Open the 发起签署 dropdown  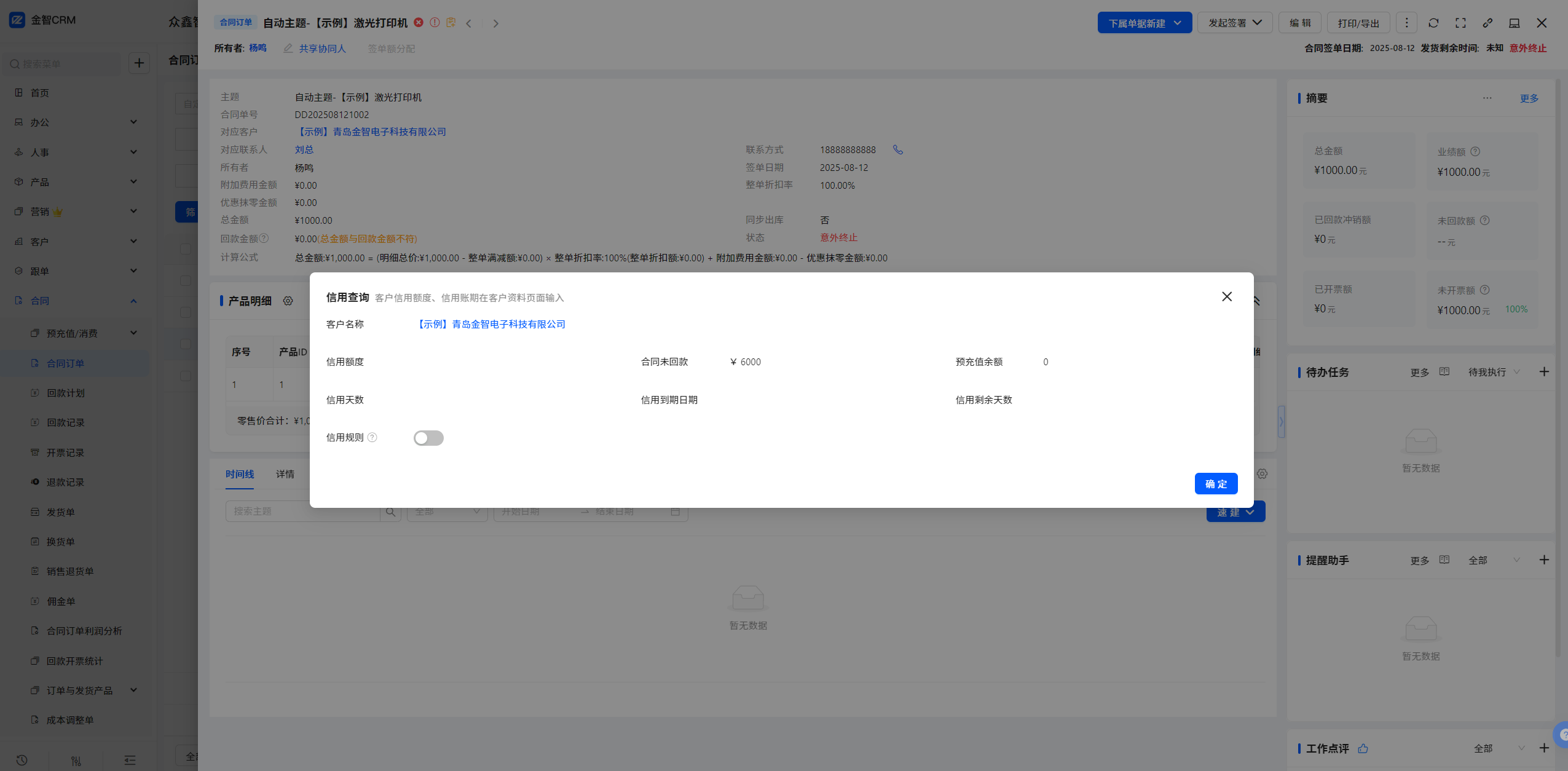point(1234,23)
